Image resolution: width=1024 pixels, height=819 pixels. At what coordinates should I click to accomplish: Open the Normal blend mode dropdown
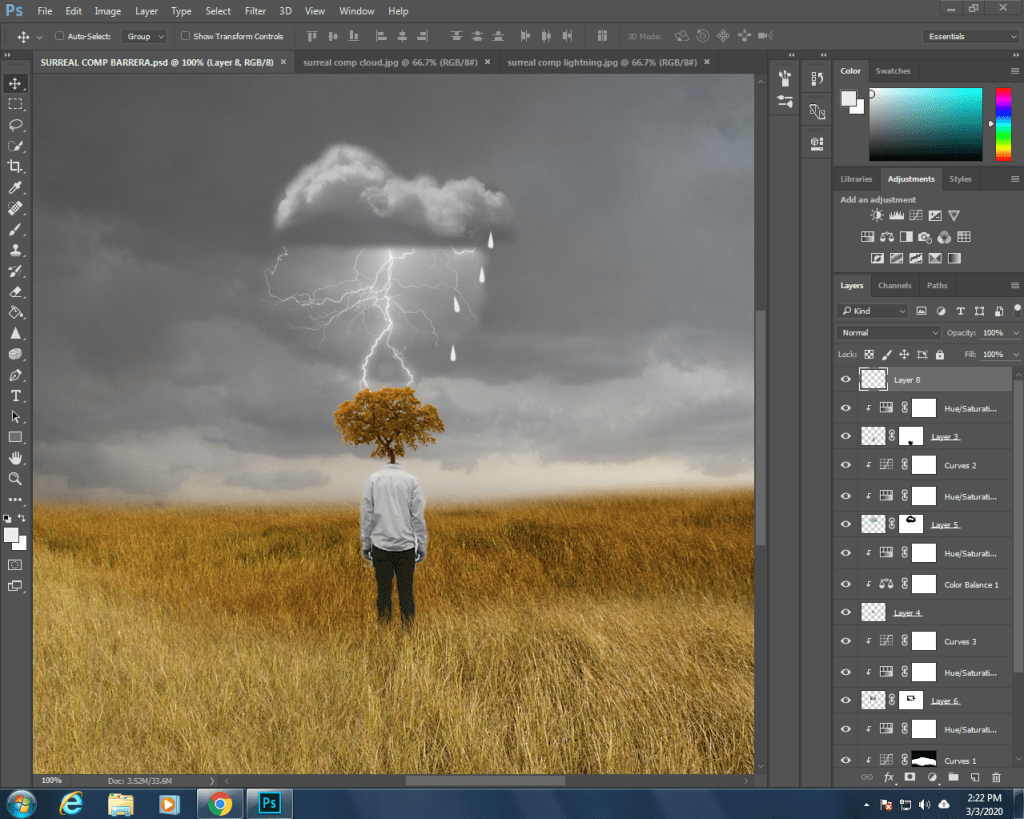[888, 332]
